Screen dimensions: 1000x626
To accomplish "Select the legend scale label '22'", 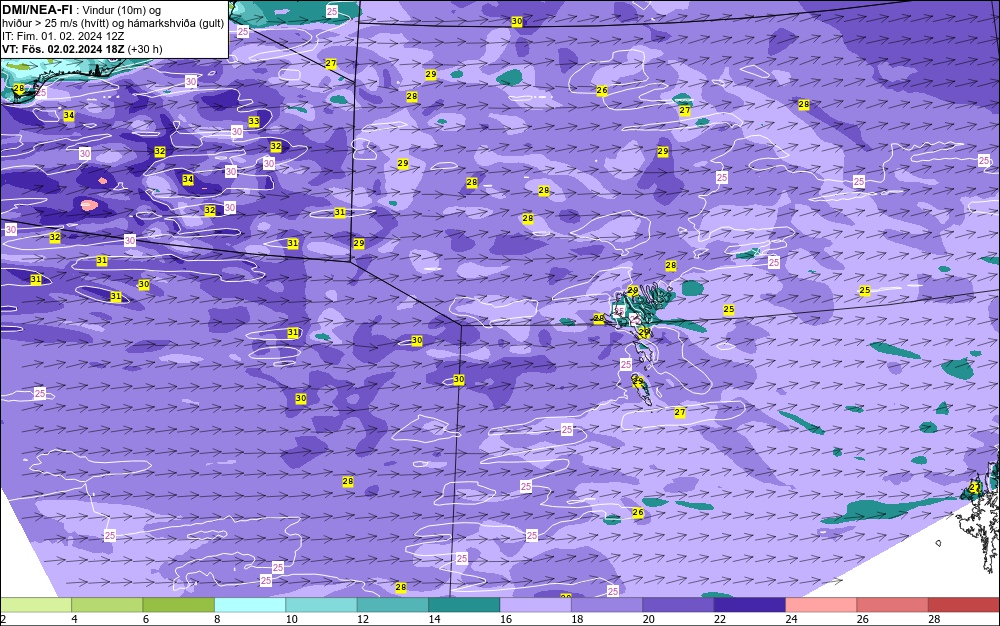I will pyautogui.click(x=720, y=619).
